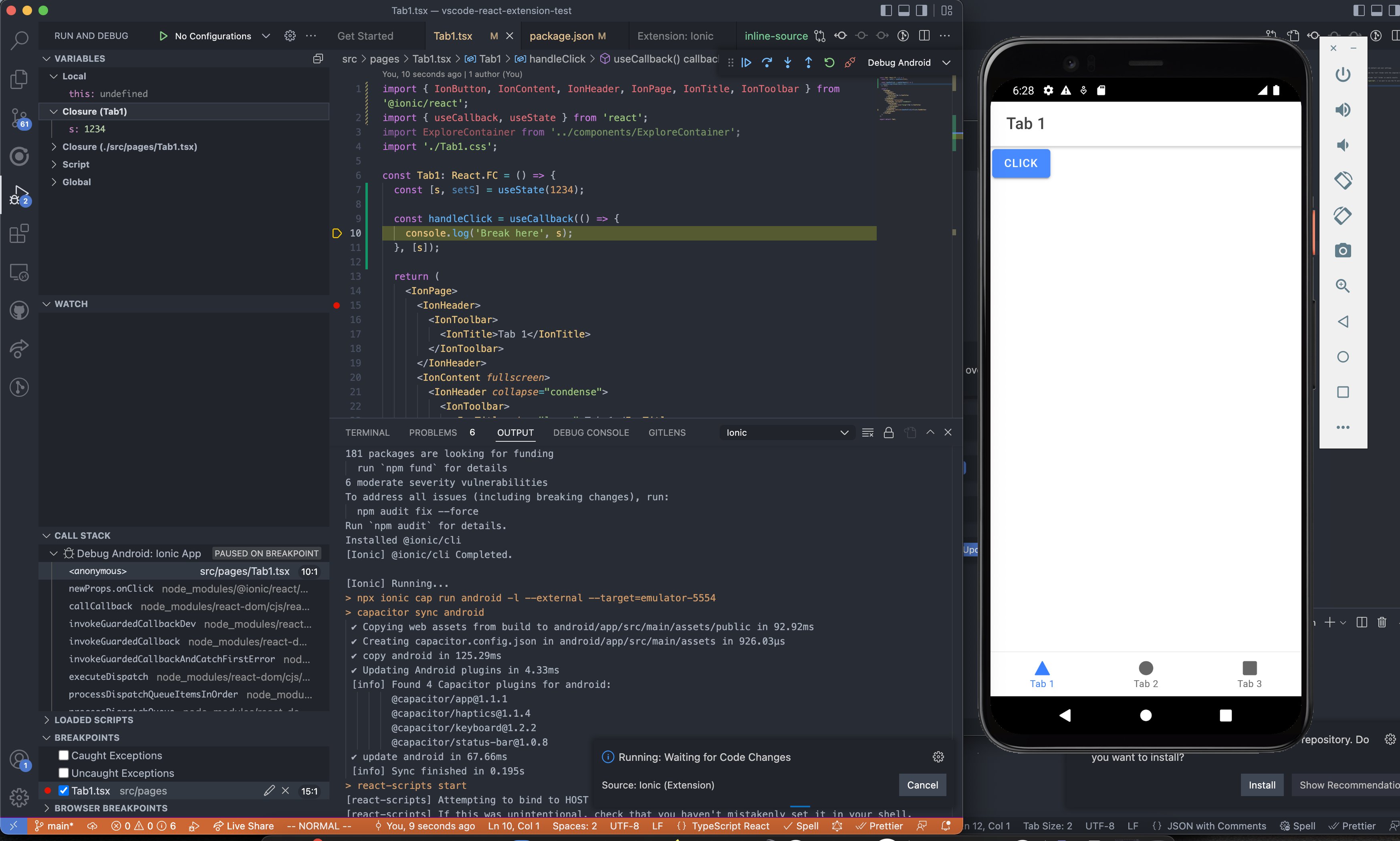Click the Step Over debug icon
Viewport: 1400px width, 841px height.
click(x=767, y=63)
